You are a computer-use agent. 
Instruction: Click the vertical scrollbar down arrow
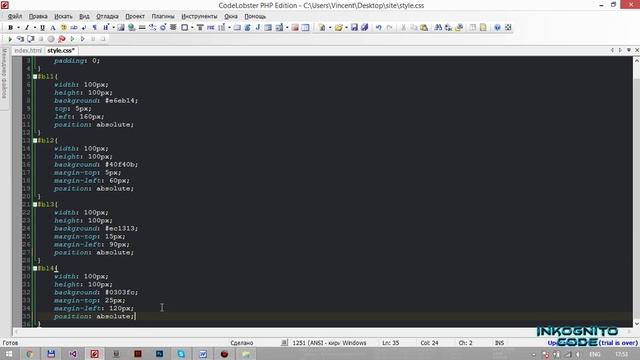pos(636,323)
